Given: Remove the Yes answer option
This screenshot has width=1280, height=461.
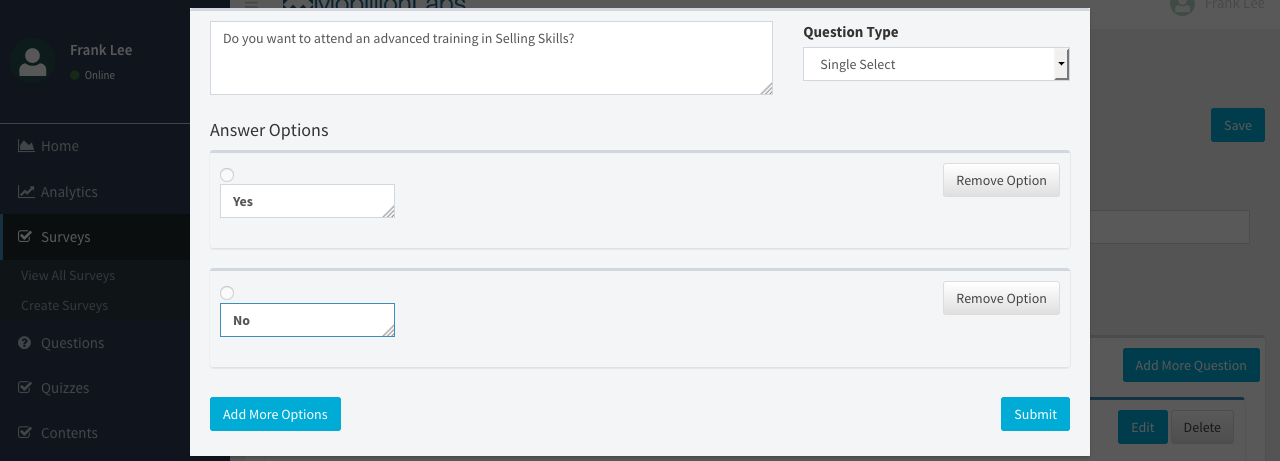Looking at the screenshot, I should 1001,180.
